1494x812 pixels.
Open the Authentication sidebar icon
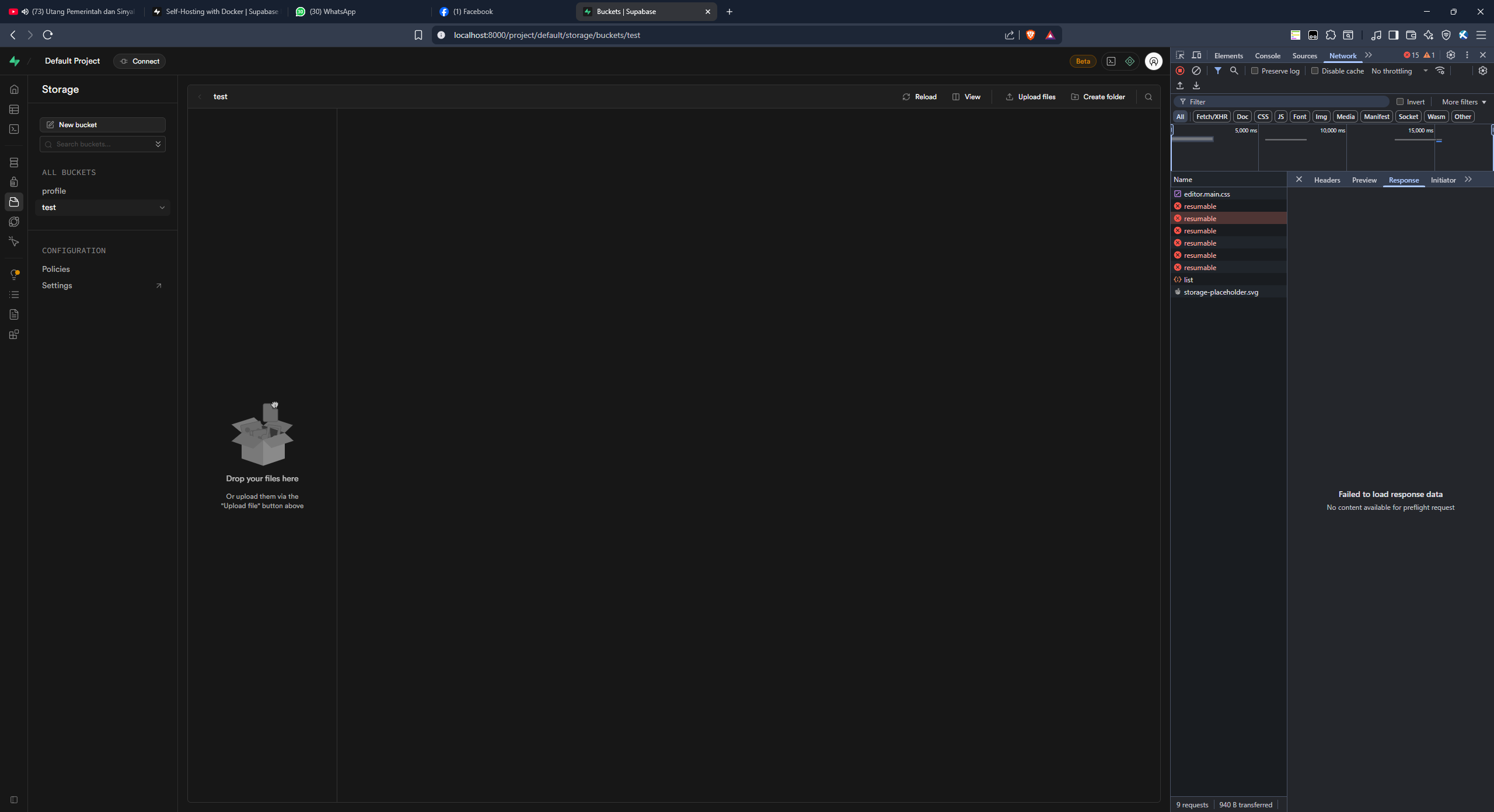[14, 182]
